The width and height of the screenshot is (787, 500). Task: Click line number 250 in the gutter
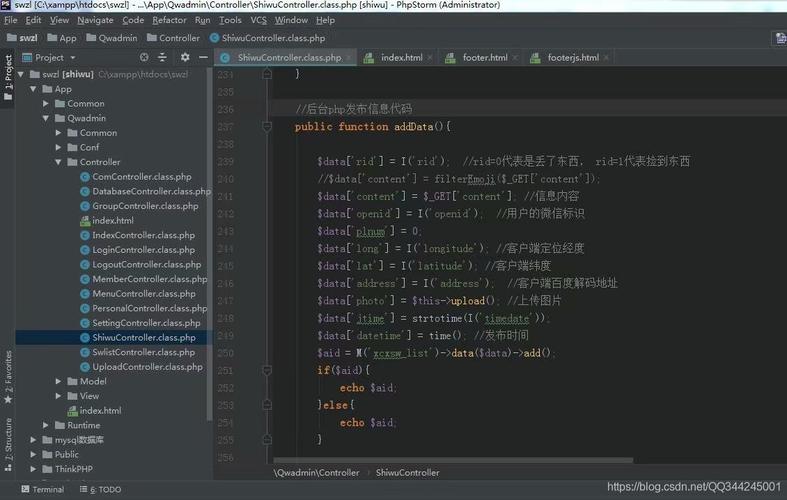coord(225,353)
